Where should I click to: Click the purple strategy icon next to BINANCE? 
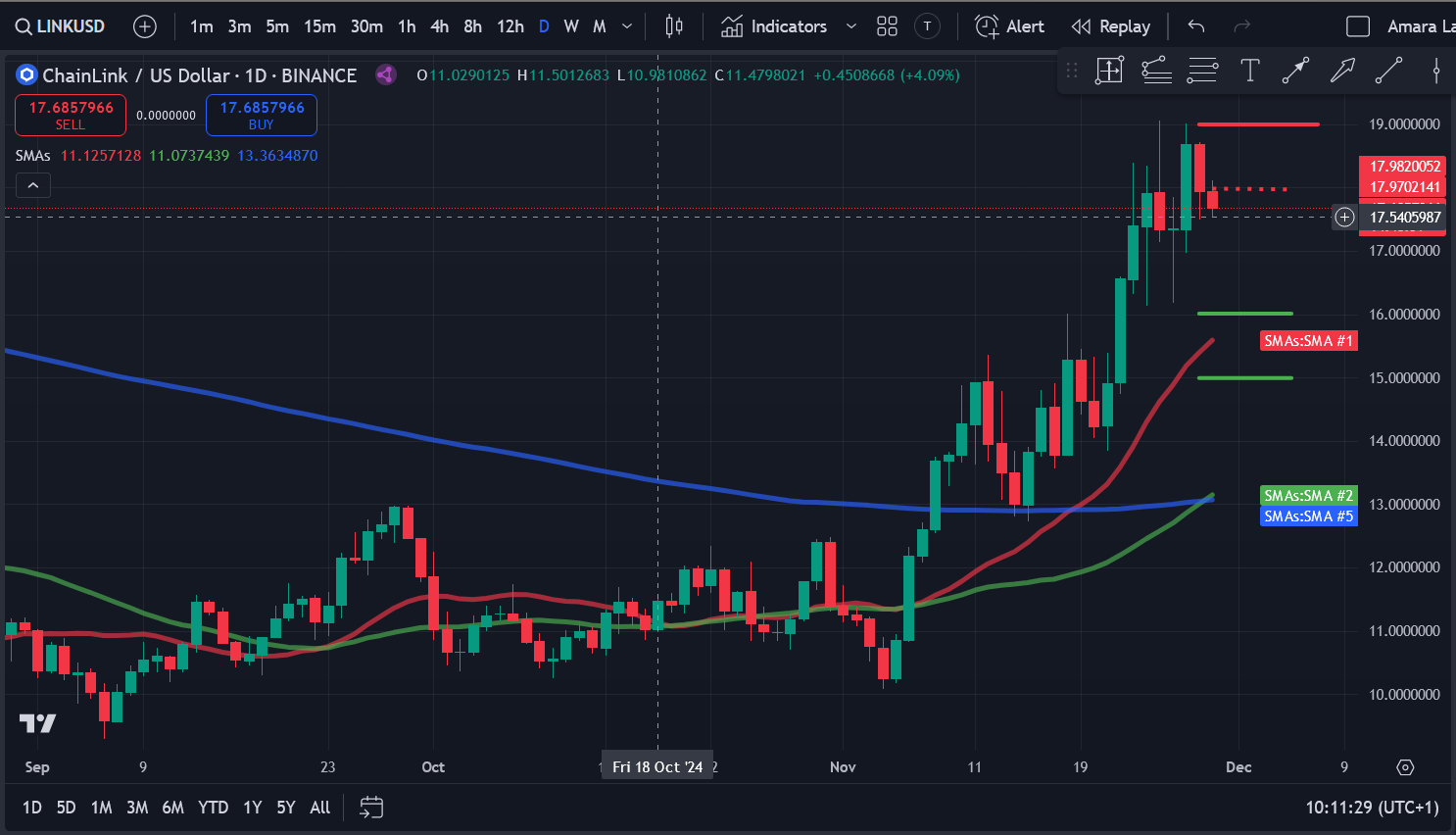click(386, 74)
